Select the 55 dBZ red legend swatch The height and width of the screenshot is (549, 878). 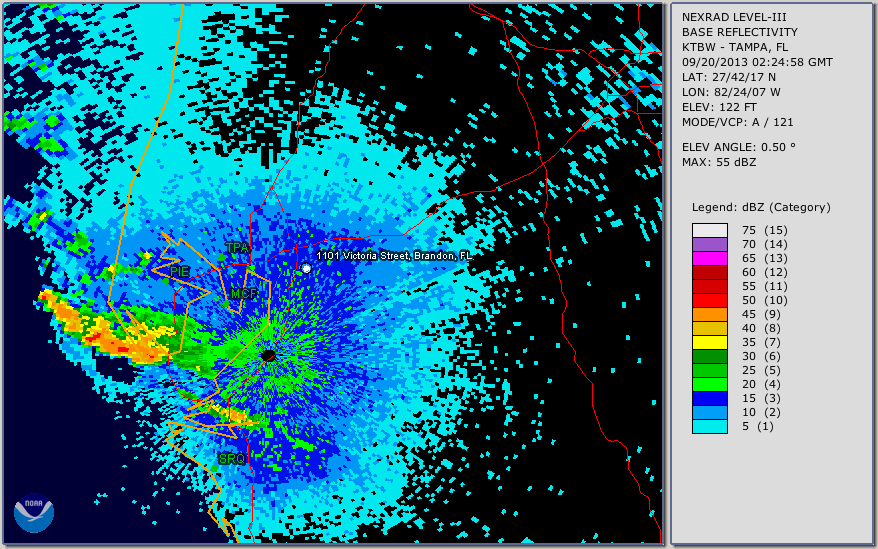point(709,286)
